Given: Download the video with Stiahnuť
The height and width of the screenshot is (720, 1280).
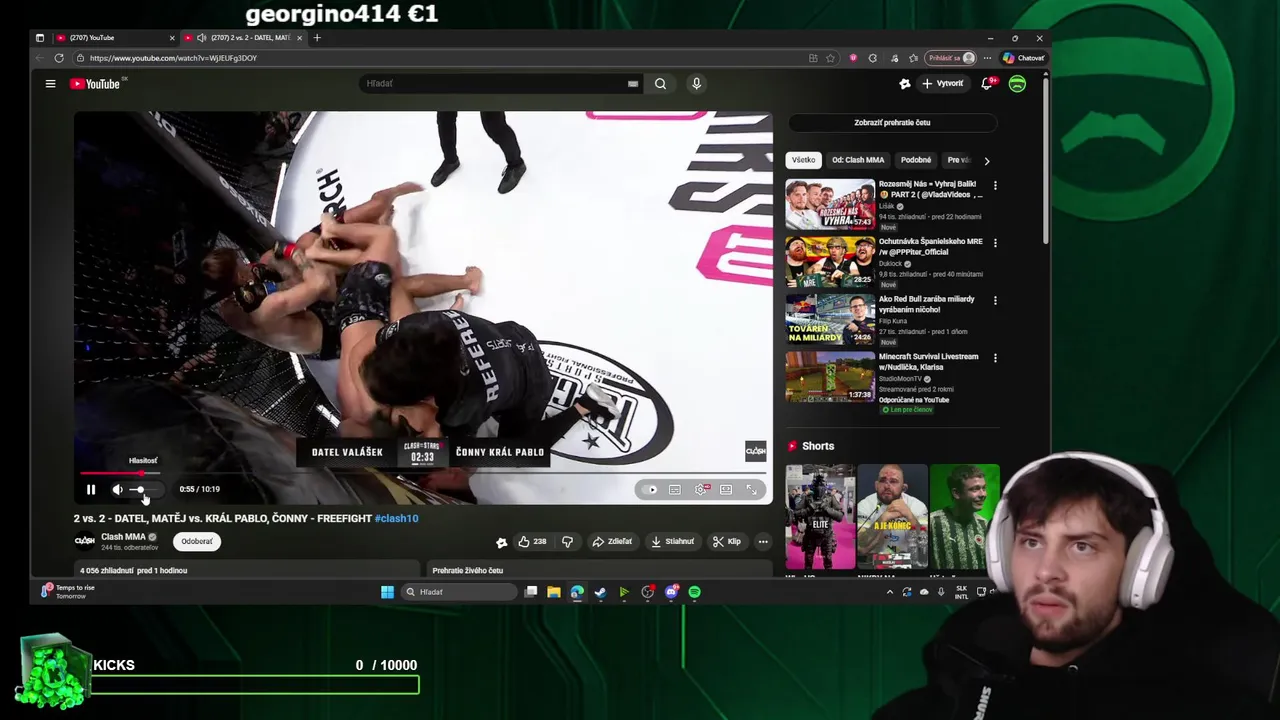Looking at the screenshot, I should (x=672, y=542).
